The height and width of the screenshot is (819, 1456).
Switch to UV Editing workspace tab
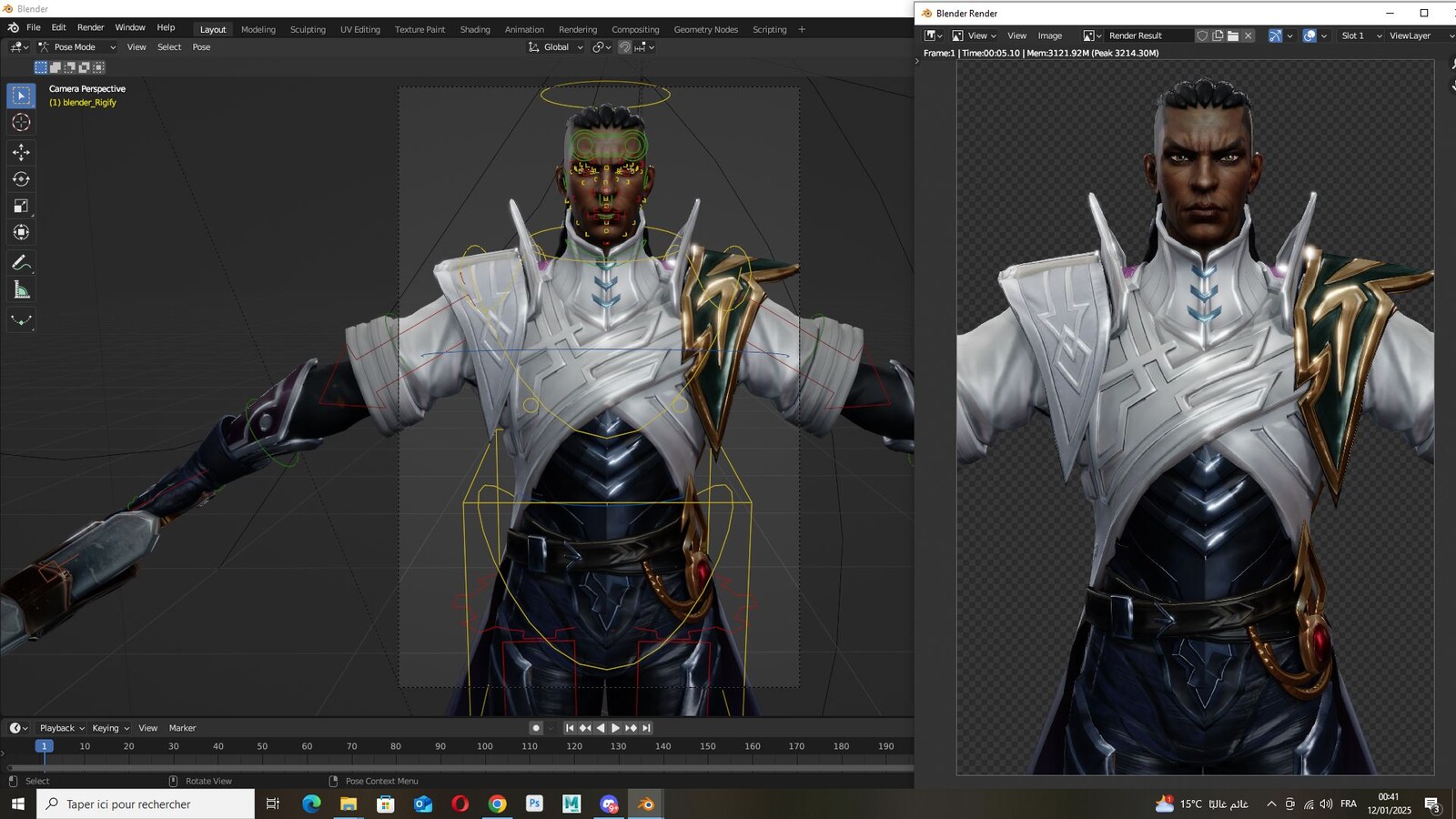[360, 29]
